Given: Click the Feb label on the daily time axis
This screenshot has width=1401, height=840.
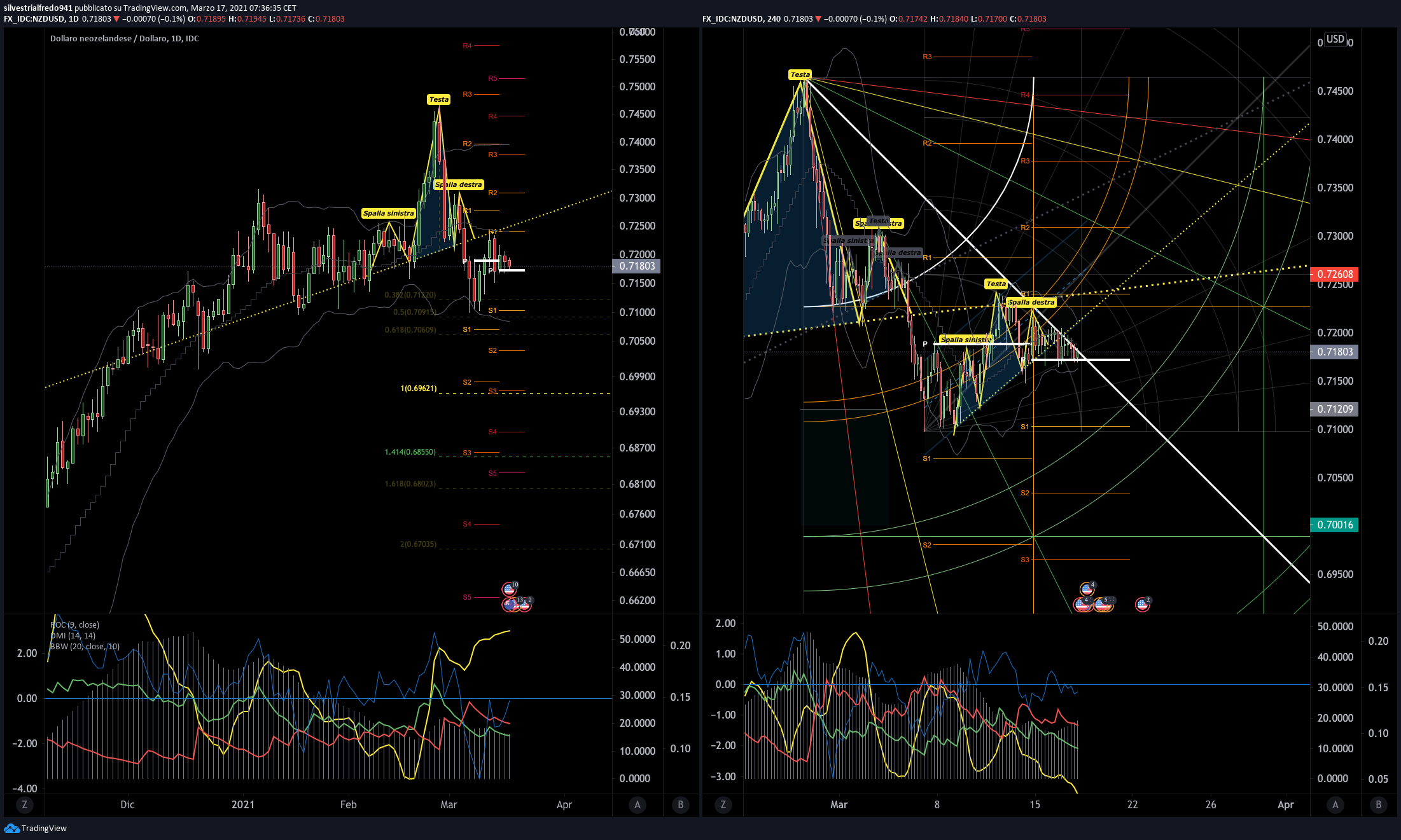Looking at the screenshot, I should pos(349,804).
